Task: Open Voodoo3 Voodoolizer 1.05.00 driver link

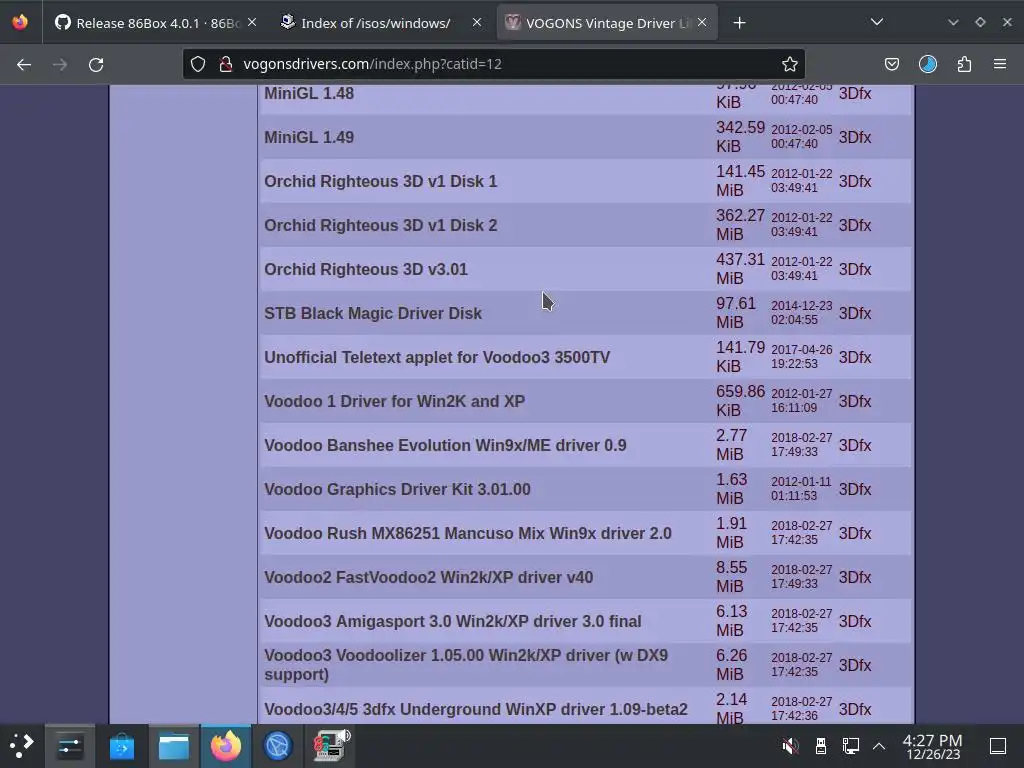Action: [466, 665]
